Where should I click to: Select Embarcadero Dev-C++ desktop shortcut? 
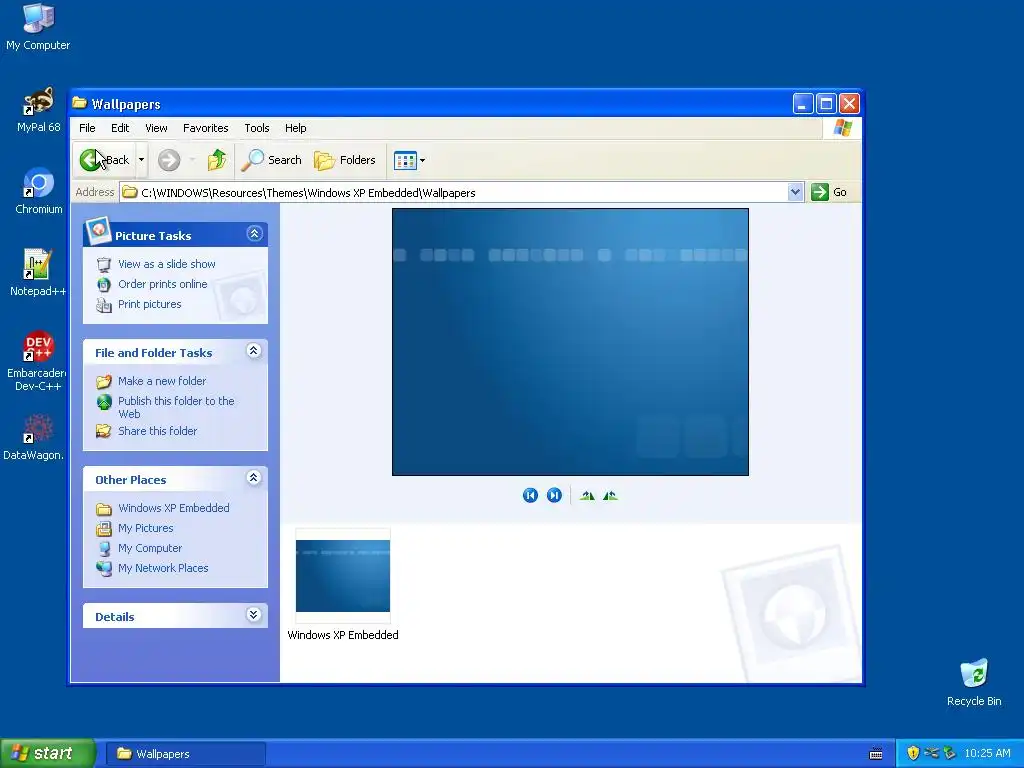(37, 361)
